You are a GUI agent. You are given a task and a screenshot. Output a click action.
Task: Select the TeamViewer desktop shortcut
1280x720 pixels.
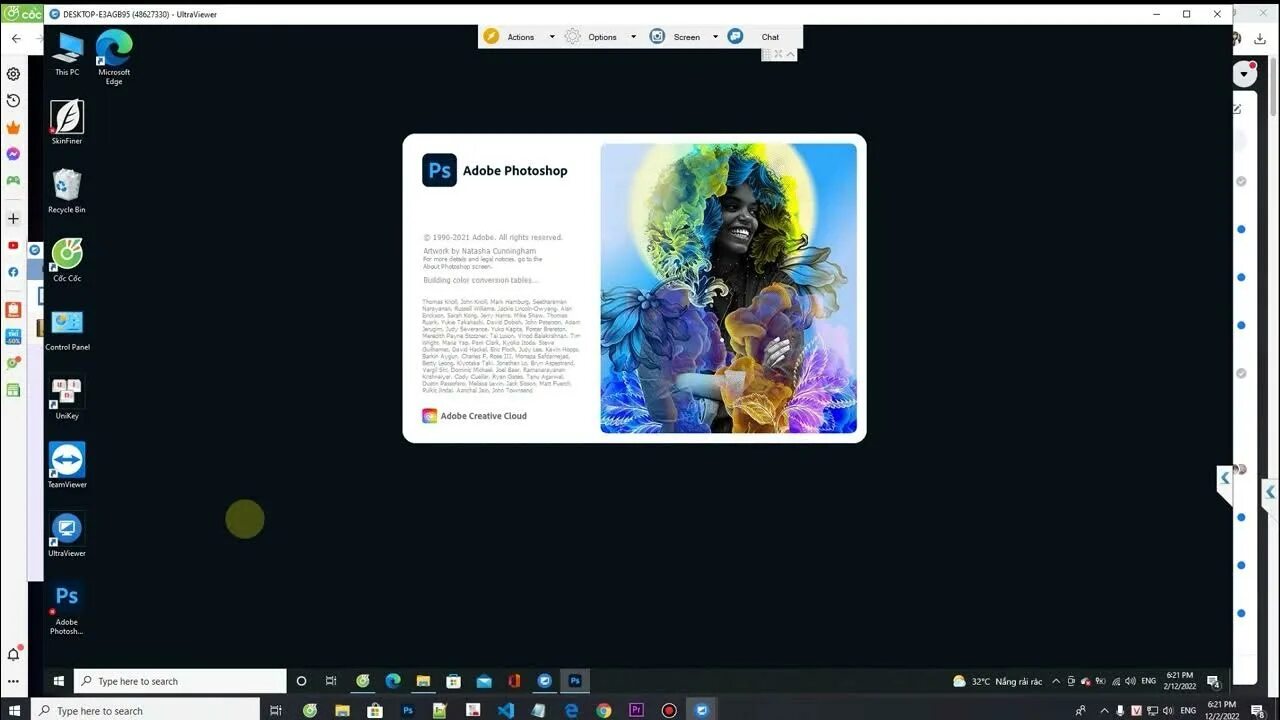tap(67, 466)
